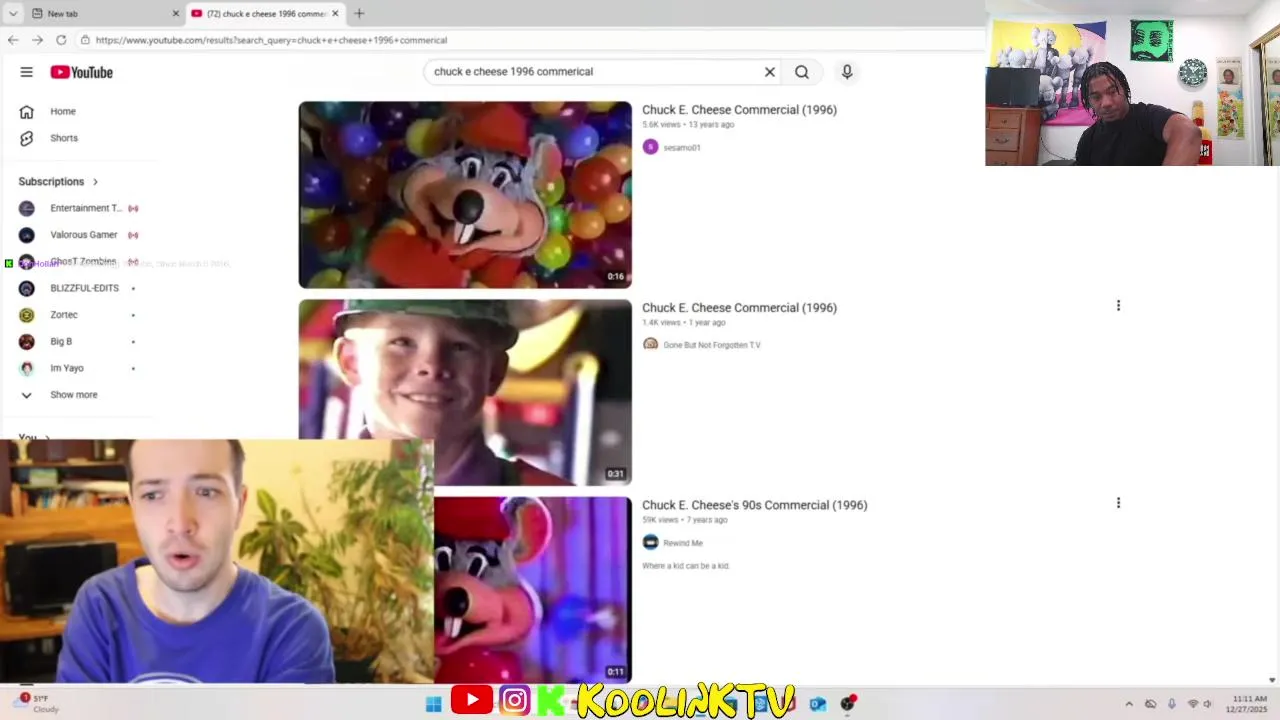The image size is (1280, 720).
Task: Reload the current page
Action: (61, 40)
